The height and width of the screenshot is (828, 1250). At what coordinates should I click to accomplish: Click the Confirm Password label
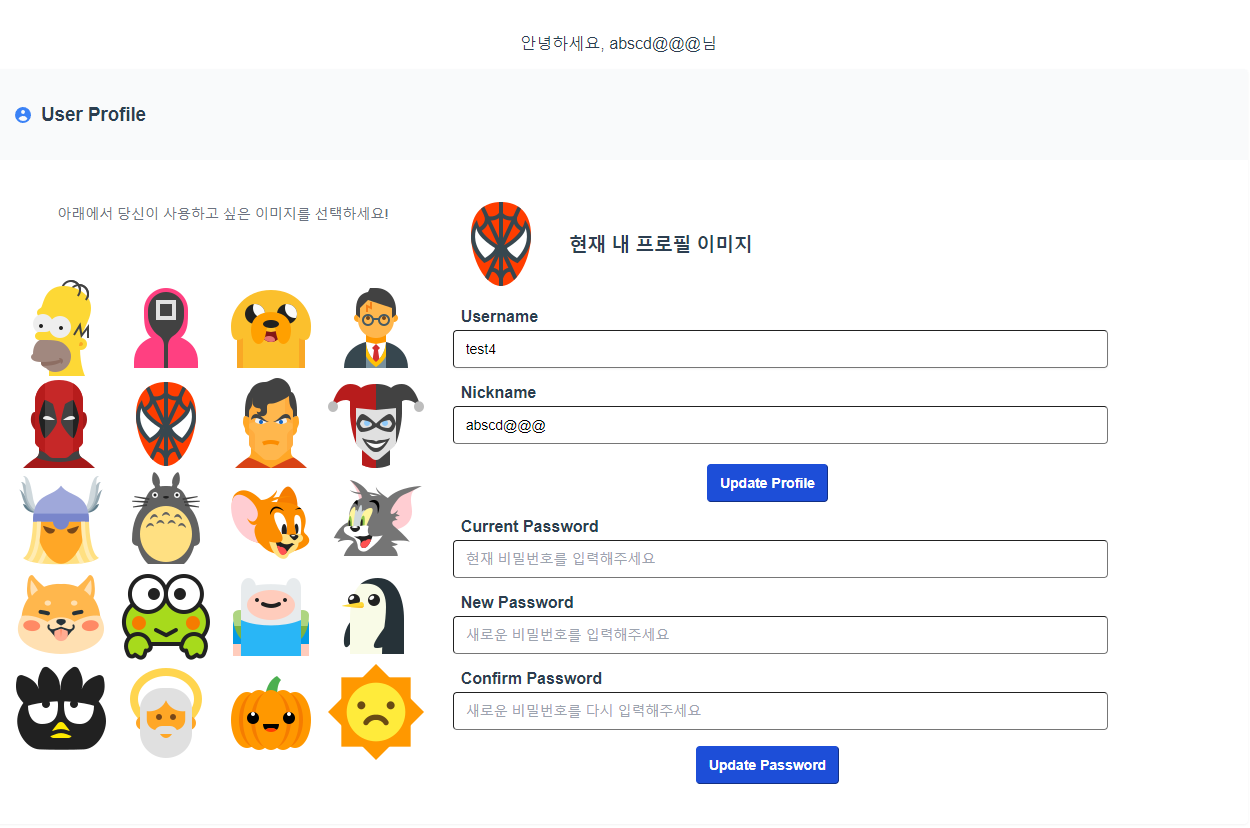tap(531, 678)
